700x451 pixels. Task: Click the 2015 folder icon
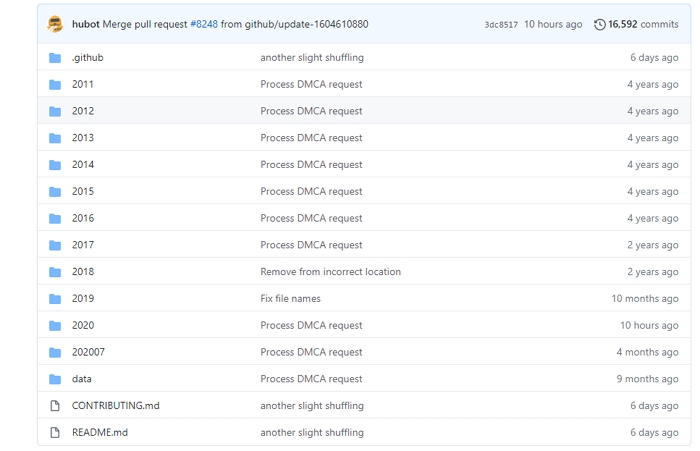pyautogui.click(x=55, y=192)
